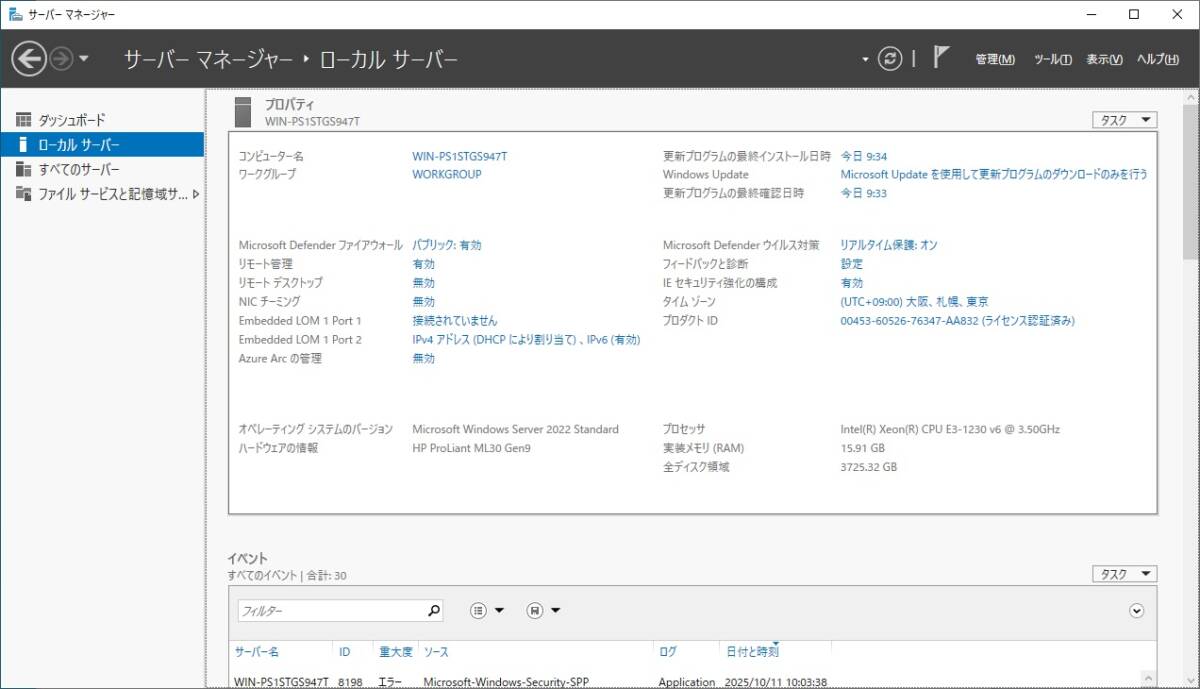Click into the events フィルター field
The width and height of the screenshot is (1200, 689).
tap(330, 611)
